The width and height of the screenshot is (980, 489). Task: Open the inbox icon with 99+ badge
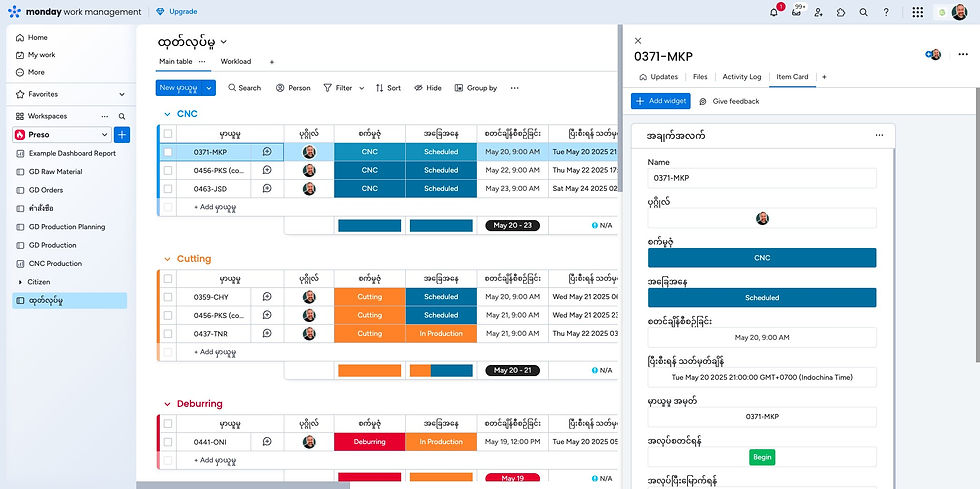click(x=796, y=12)
